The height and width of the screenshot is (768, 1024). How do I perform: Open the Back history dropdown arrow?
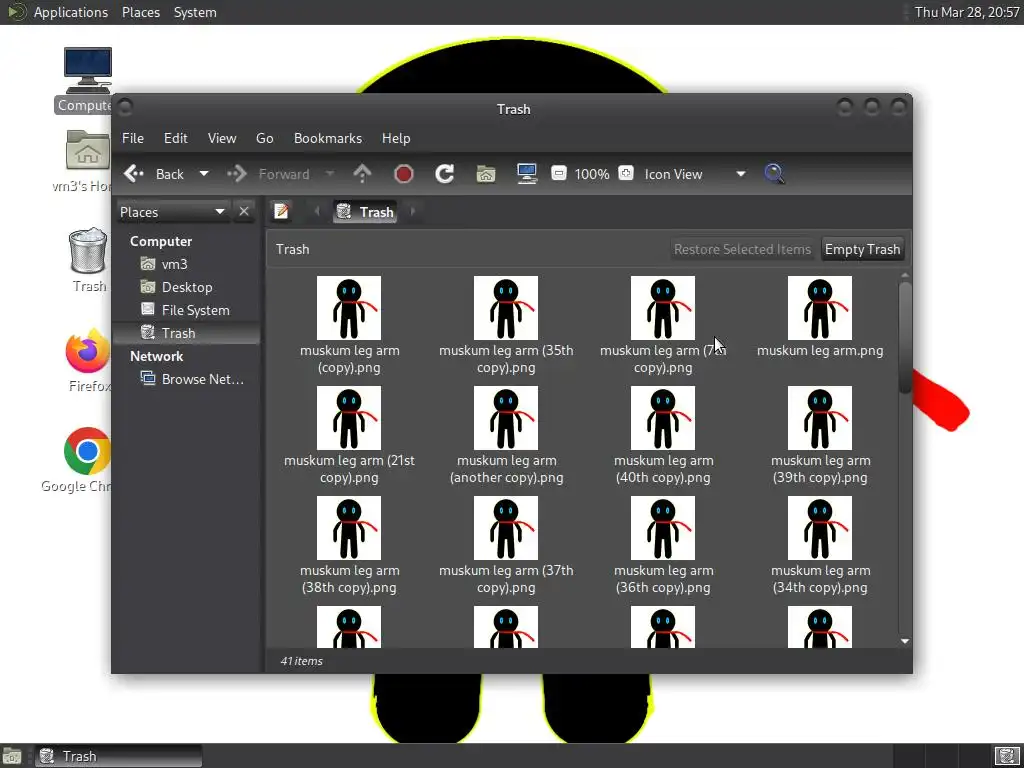[x=204, y=174]
